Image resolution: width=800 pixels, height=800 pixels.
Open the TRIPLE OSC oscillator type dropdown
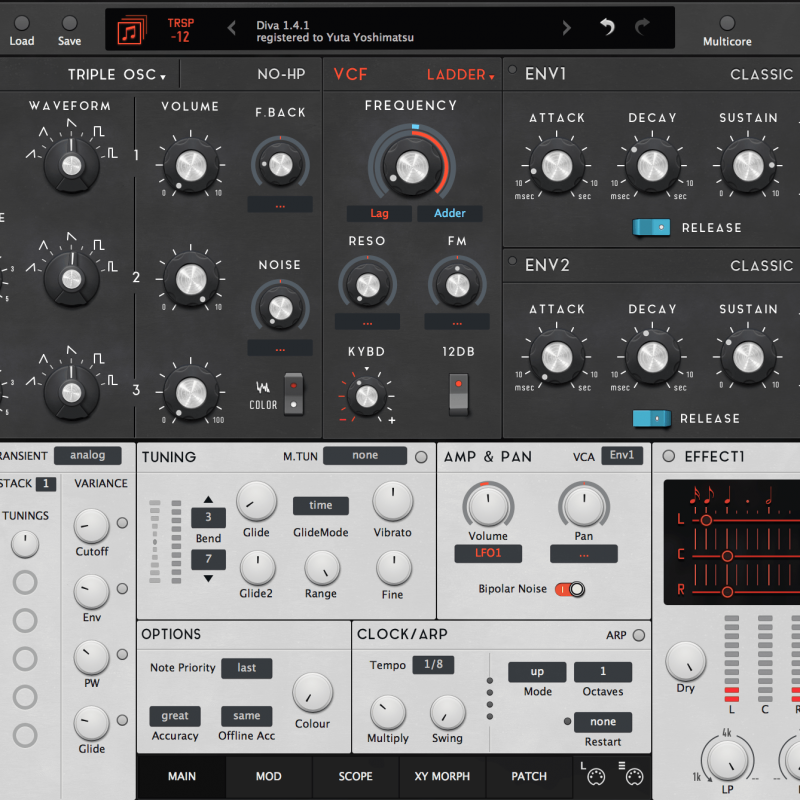click(x=116, y=75)
